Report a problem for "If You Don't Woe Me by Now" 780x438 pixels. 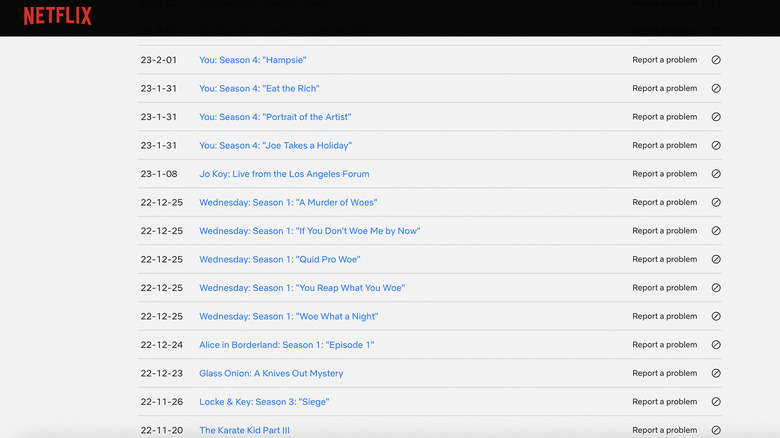(665, 231)
